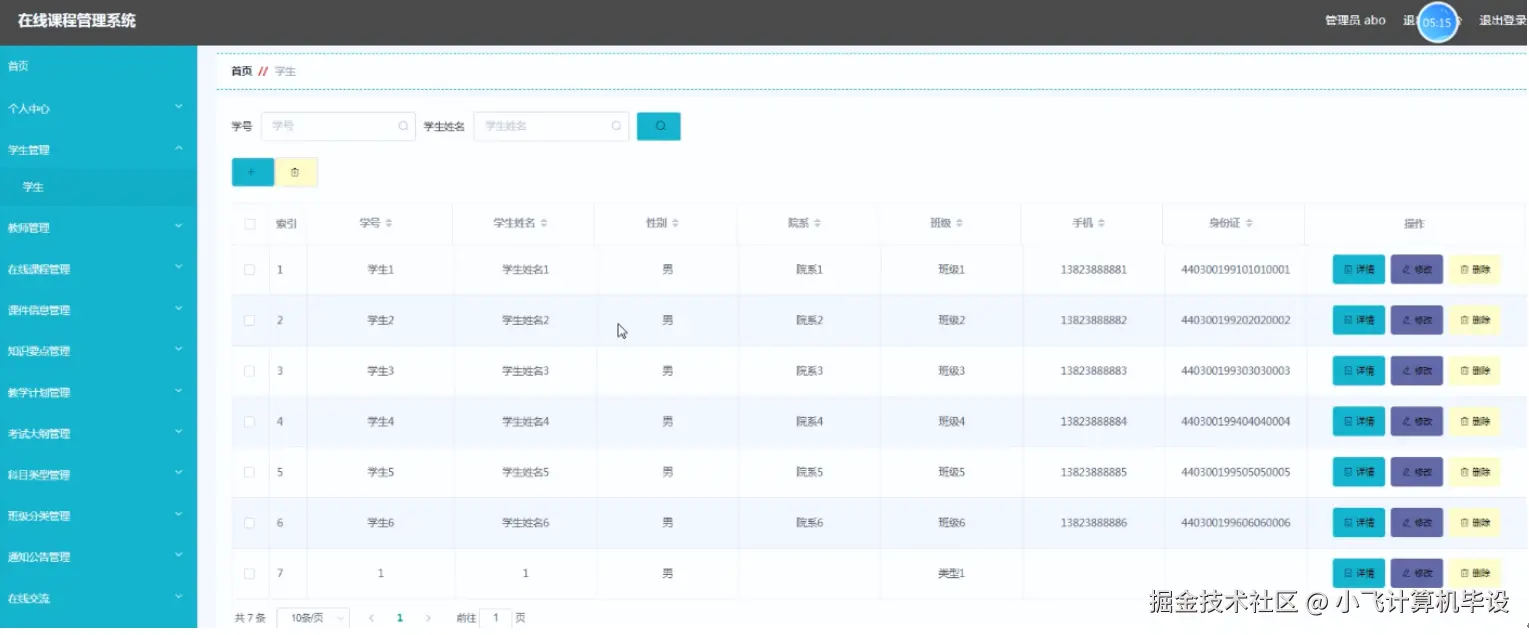
Task: Sort table by 性别 column arrows
Action: (676, 223)
